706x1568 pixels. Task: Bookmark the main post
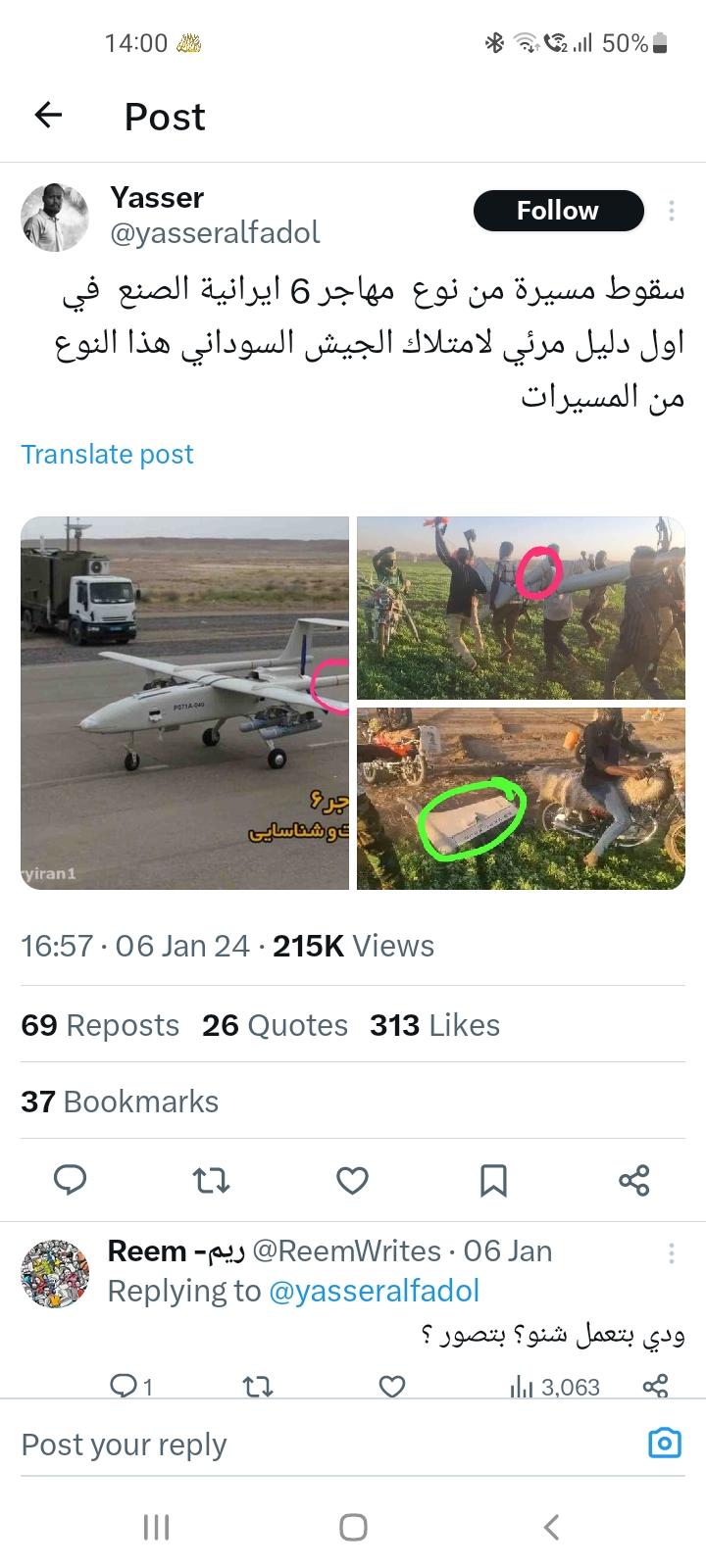click(493, 1180)
